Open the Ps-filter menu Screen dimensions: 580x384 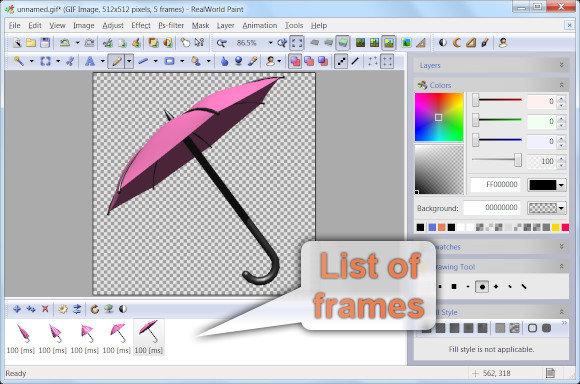coord(171,26)
